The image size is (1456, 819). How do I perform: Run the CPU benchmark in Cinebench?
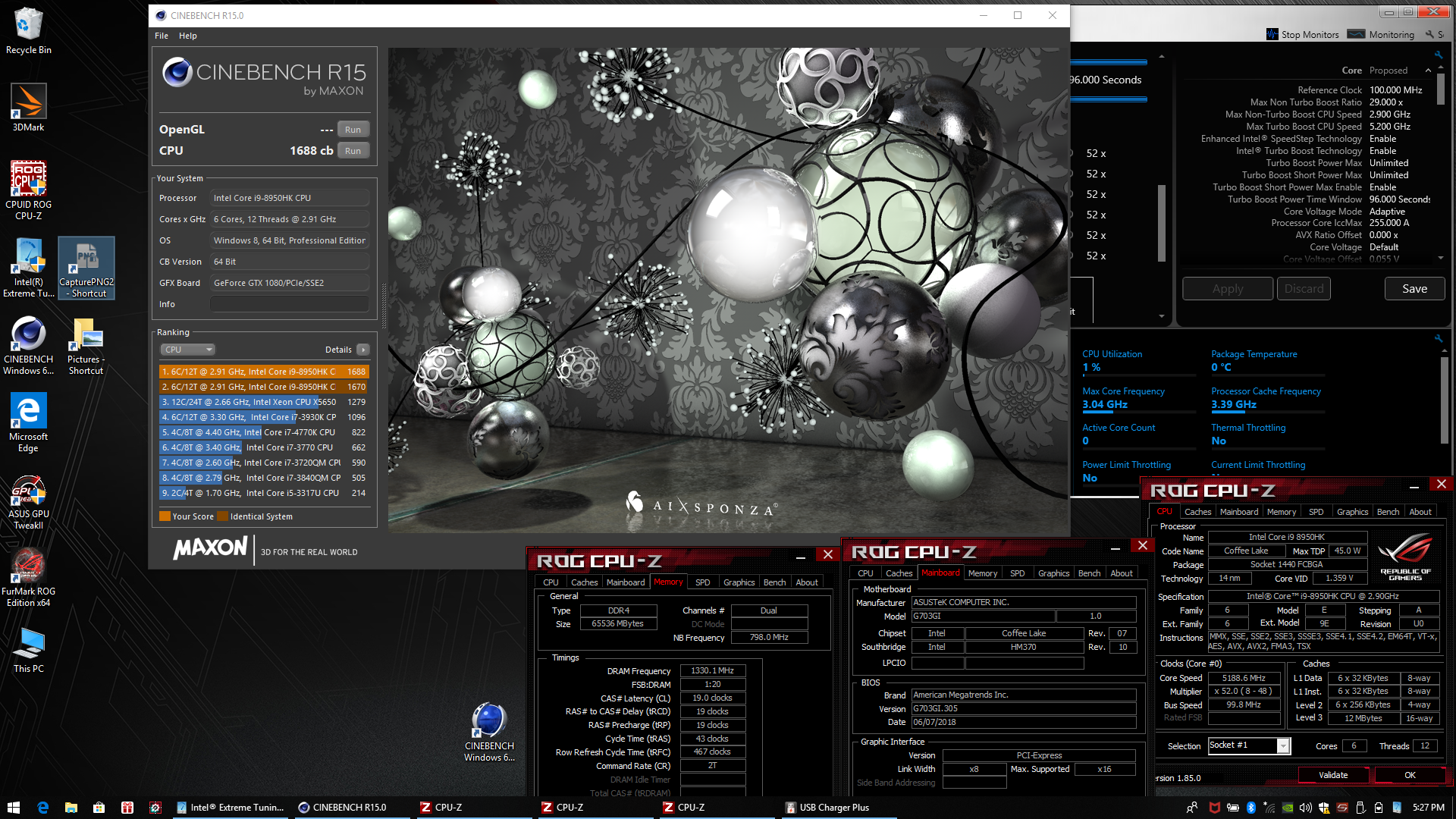pyautogui.click(x=353, y=151)
